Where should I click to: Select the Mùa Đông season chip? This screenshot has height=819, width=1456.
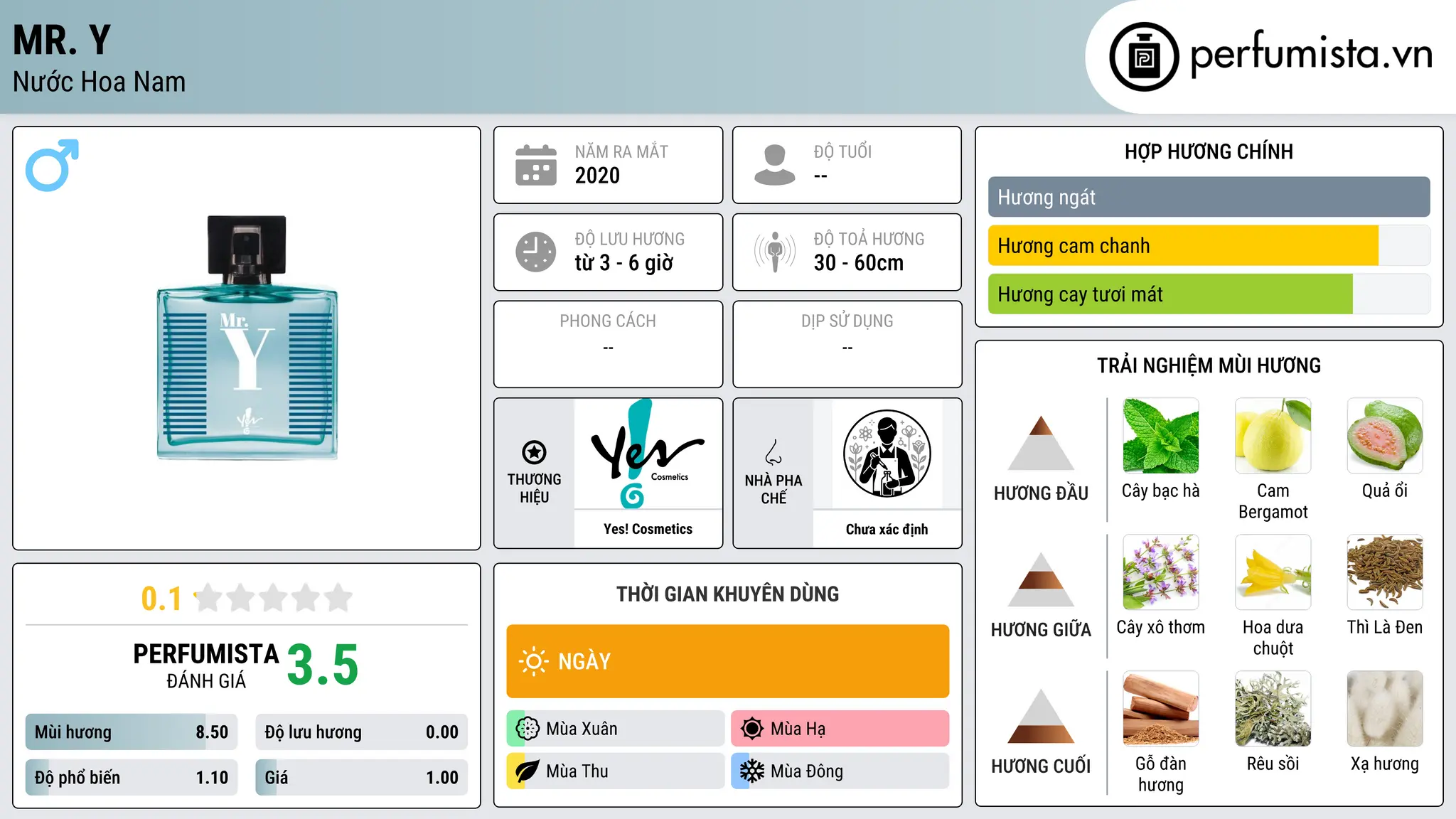pos(840,771)
